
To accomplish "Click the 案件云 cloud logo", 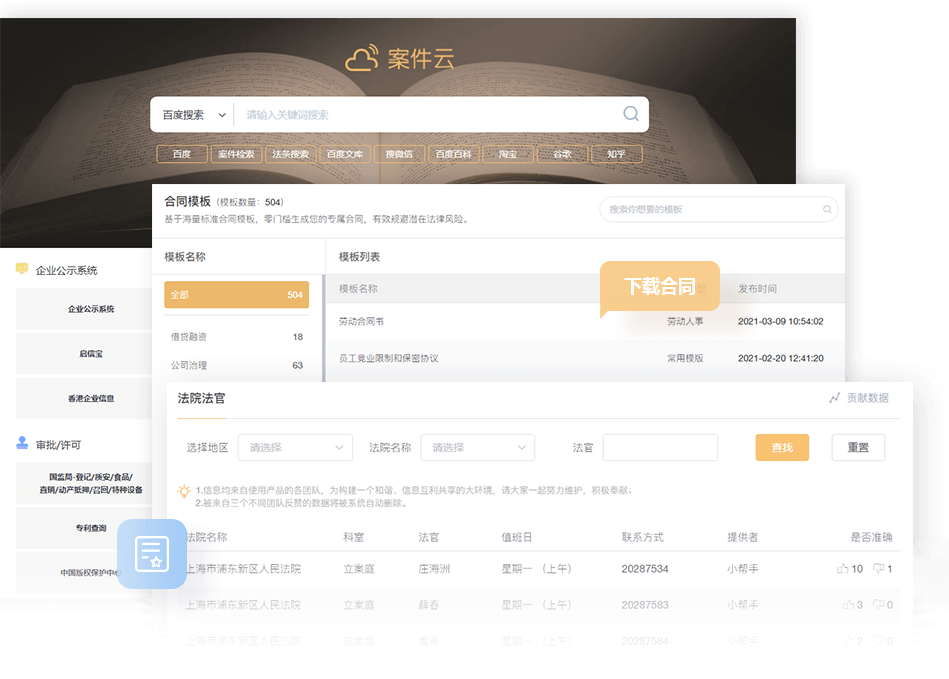I will 362,59.
